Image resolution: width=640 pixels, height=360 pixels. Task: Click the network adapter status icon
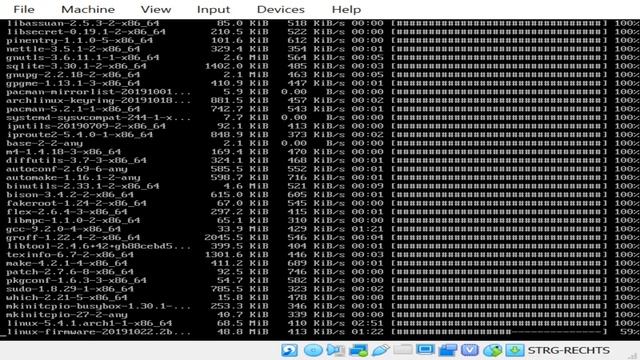click(x=359, y=350)
